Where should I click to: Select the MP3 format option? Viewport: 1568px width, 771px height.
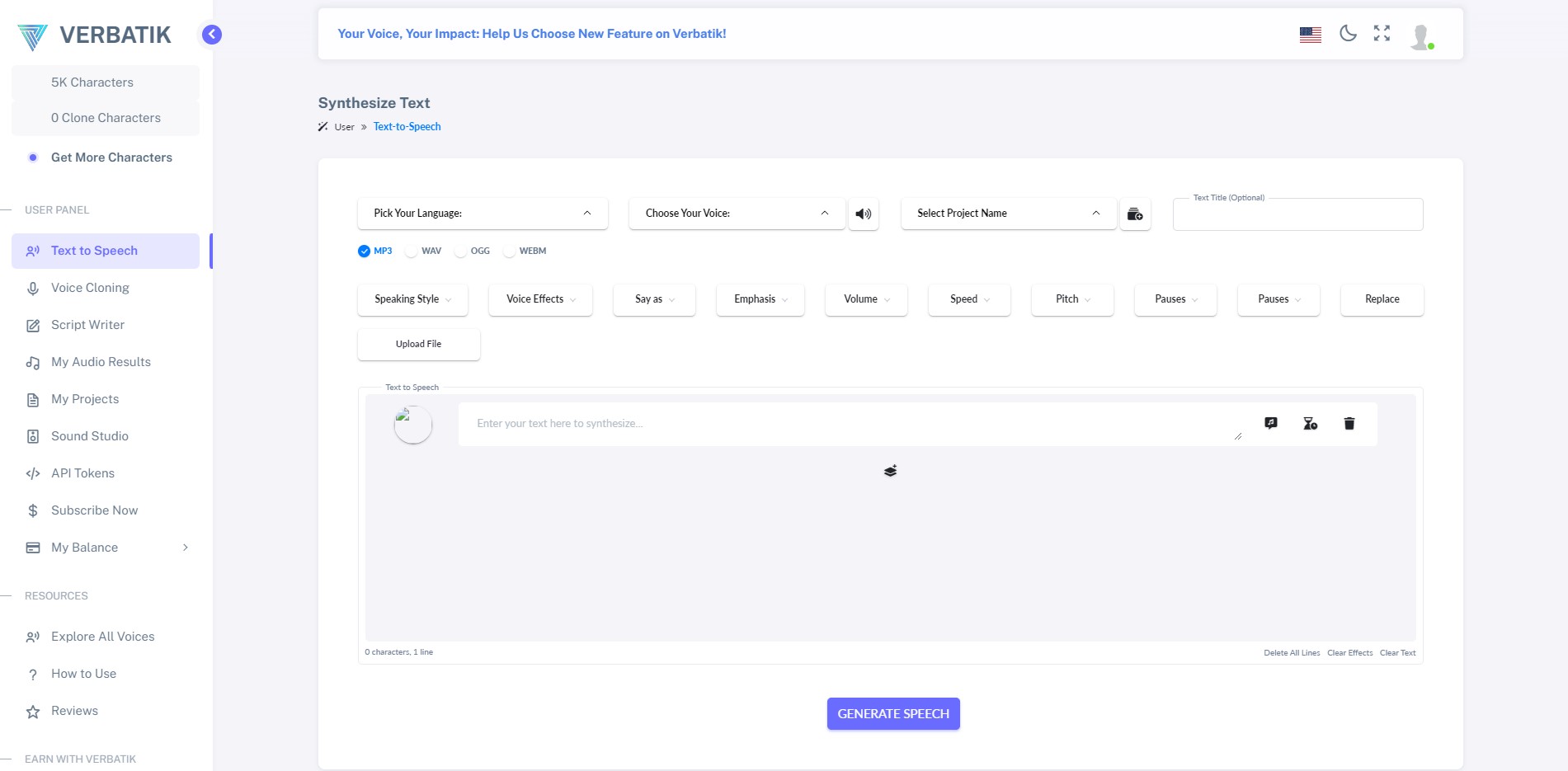(375, 251)
